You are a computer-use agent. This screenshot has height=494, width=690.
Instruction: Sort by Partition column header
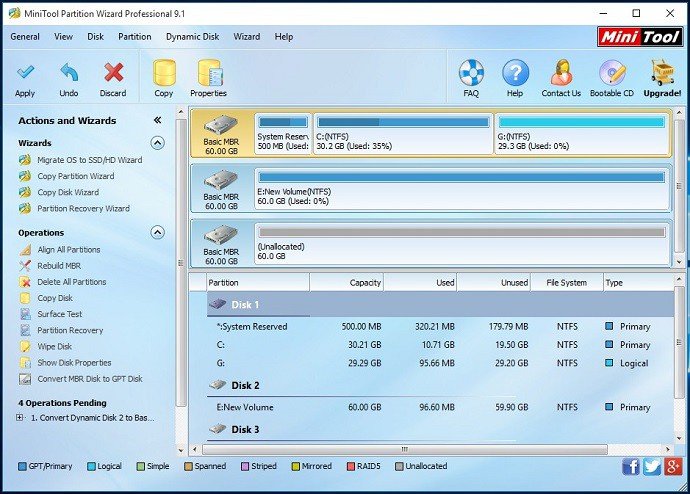coord(258,282)
